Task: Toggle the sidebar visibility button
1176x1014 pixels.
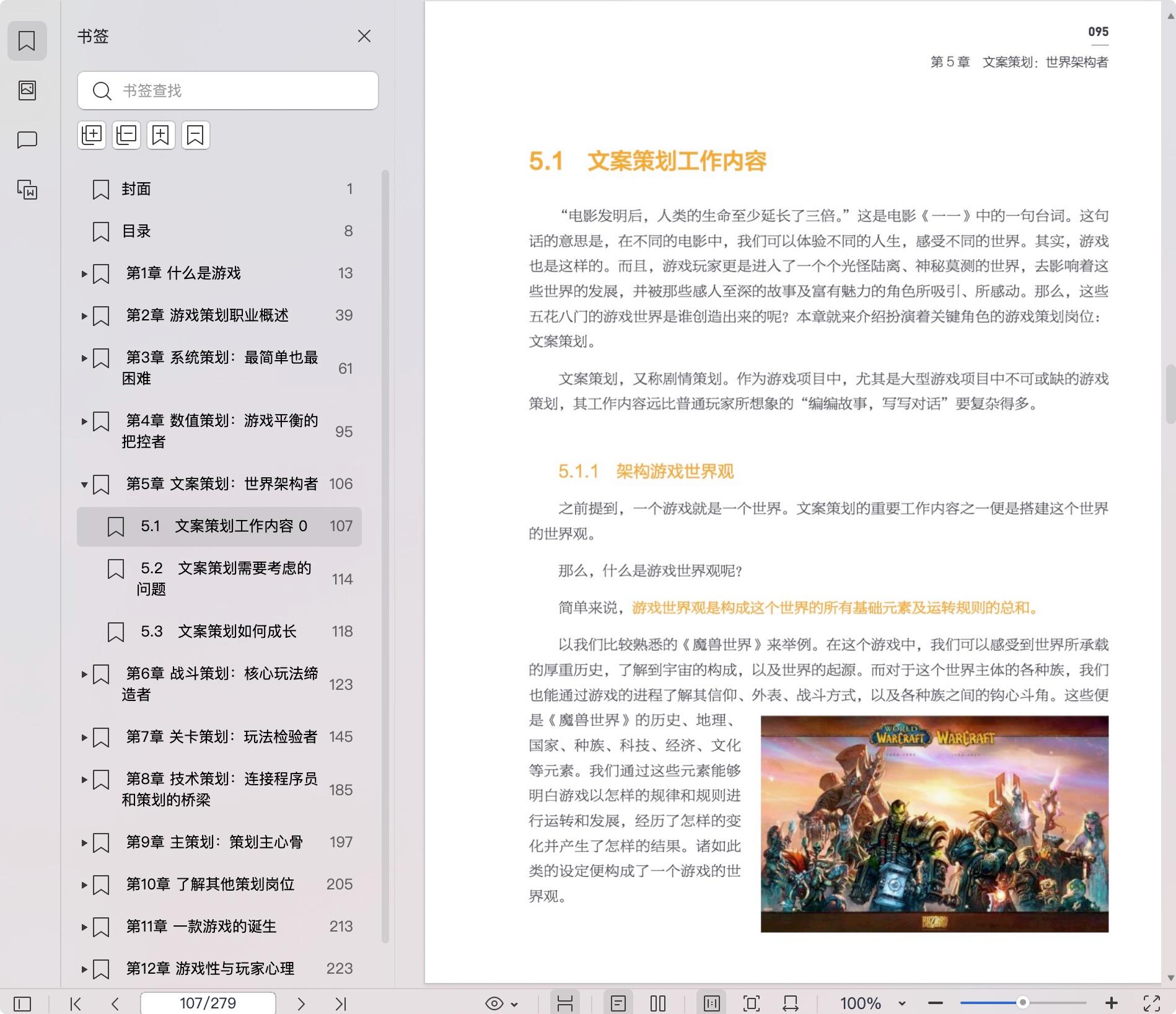Action: tap(22, 1003)
